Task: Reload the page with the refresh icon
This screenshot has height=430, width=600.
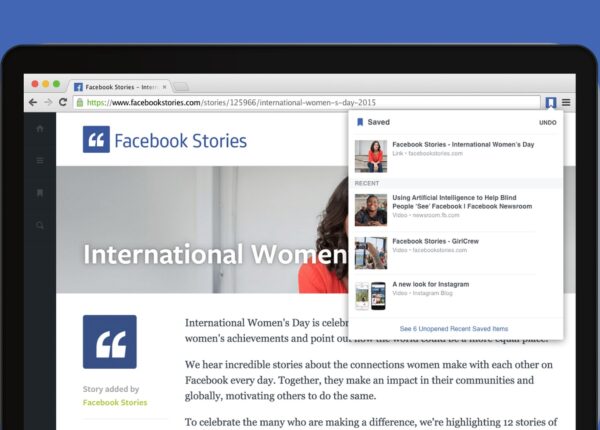Action: (x=63, y=102)
